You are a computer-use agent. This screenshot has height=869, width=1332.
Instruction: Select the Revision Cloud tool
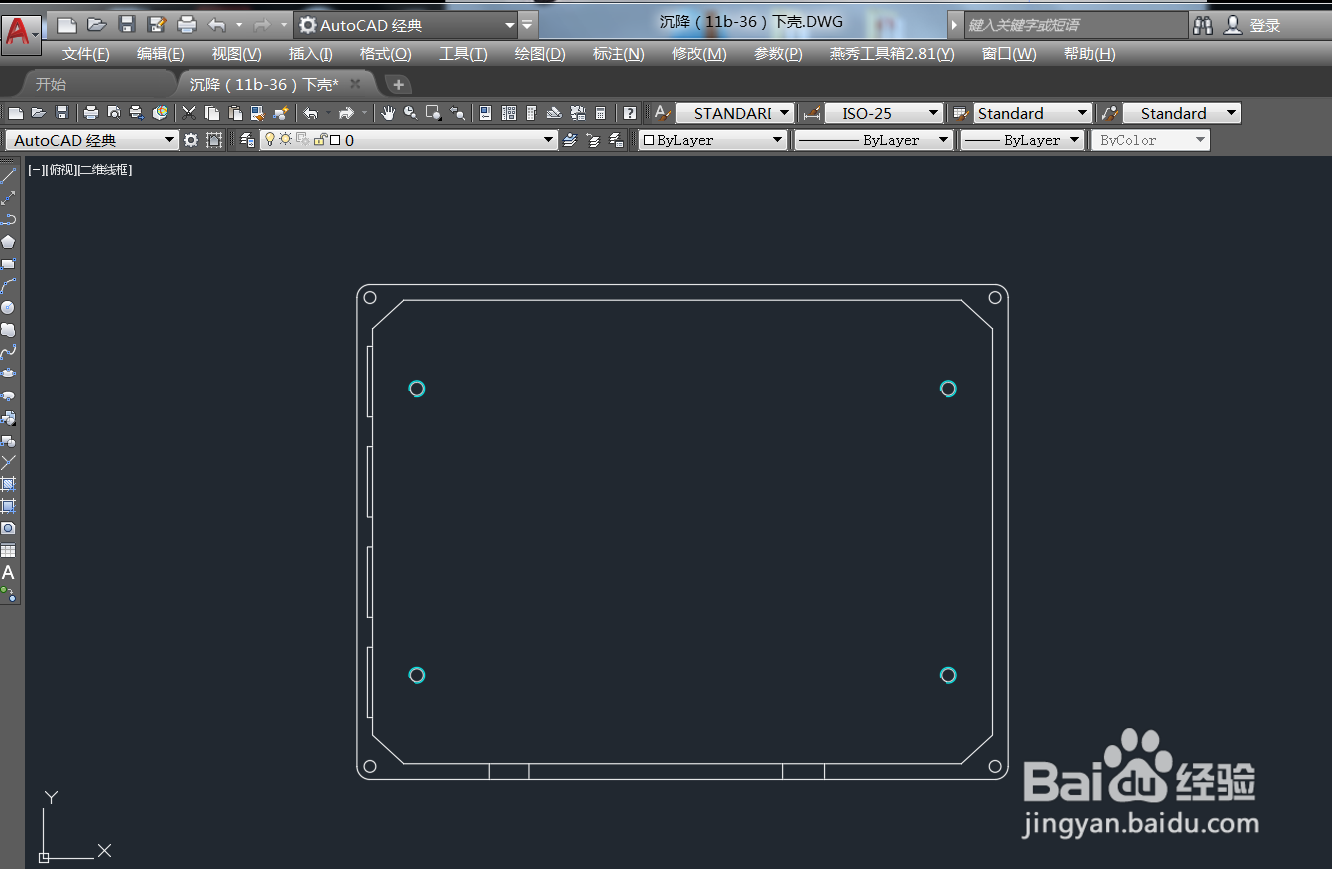(x=8, y=330)
